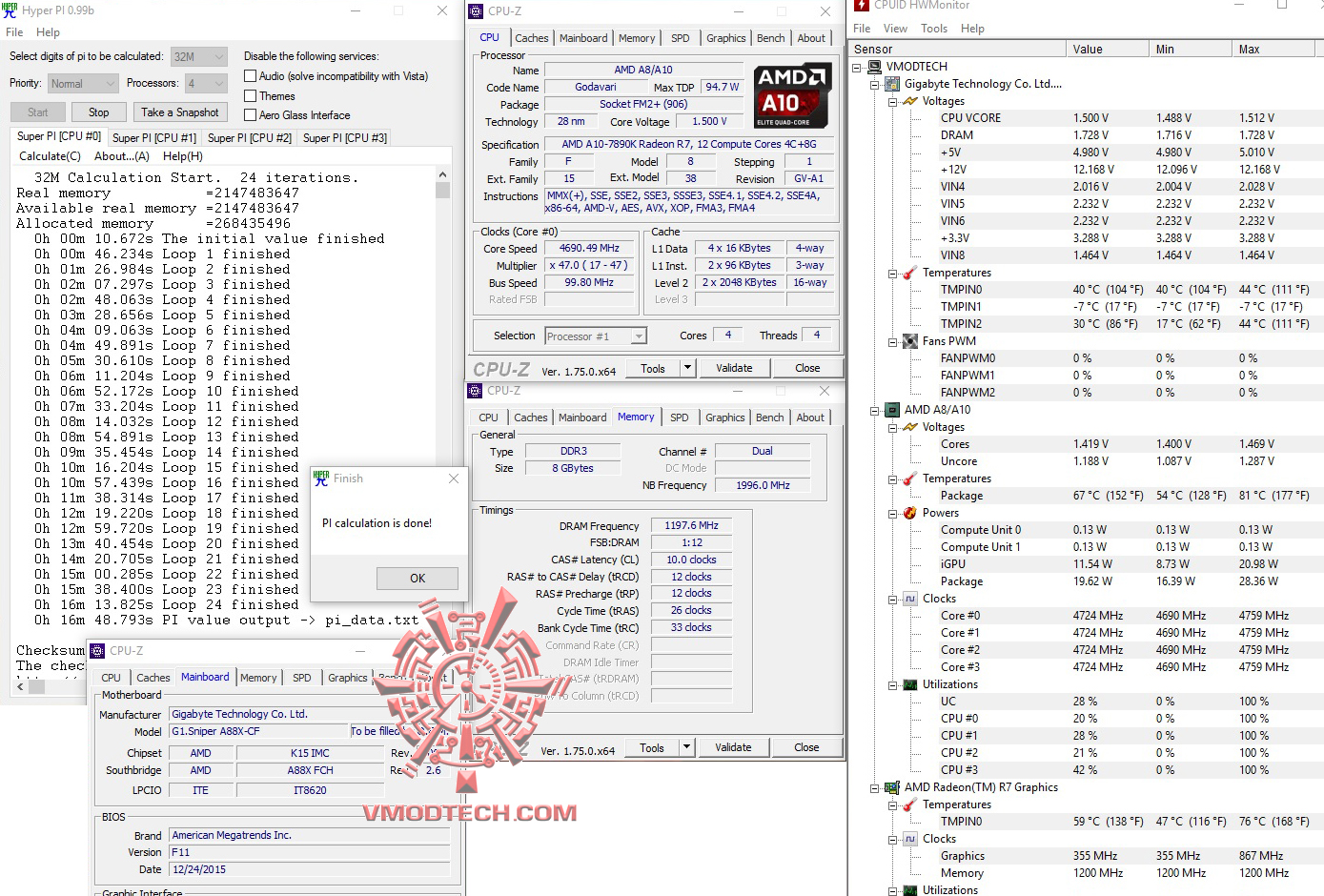Image resolution: width=1324 pixels, height=896 pixels.
Task: Click the Utilizations icon under AMD A8/A10
Action: click(910, 684)
